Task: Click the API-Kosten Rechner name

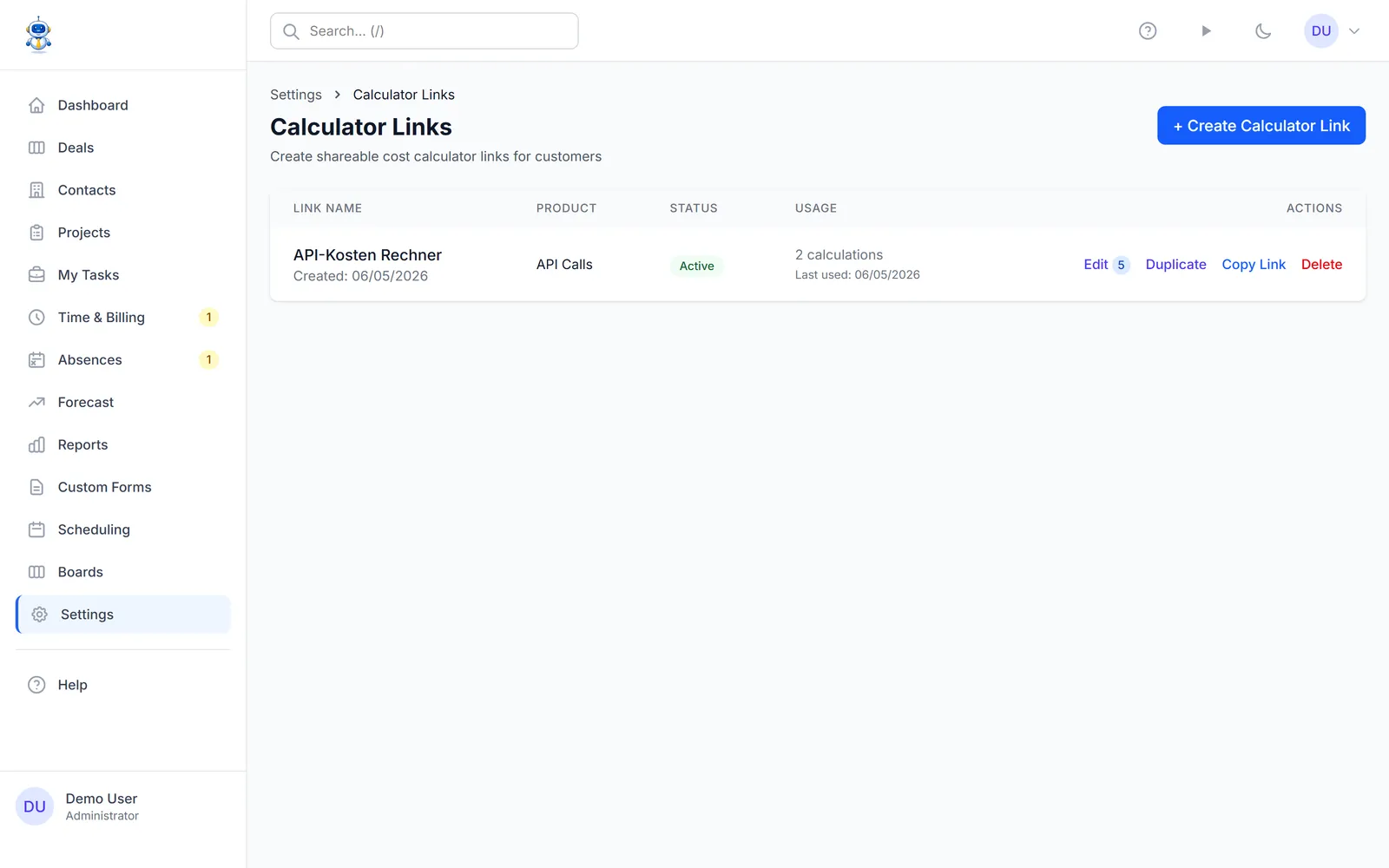Action: (367, 255)
